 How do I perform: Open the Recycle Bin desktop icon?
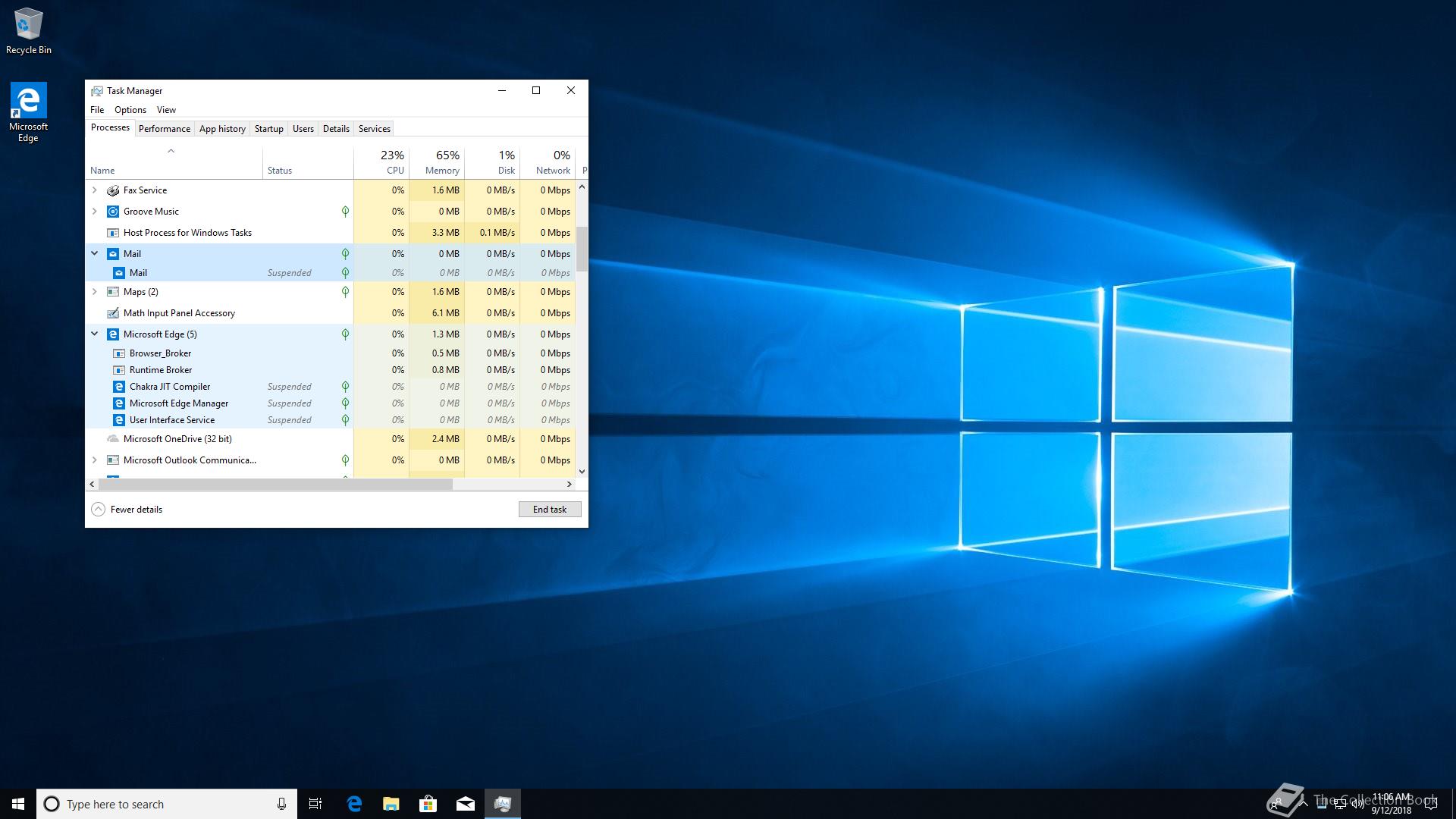pyautogui.click(x=29, y=32)
